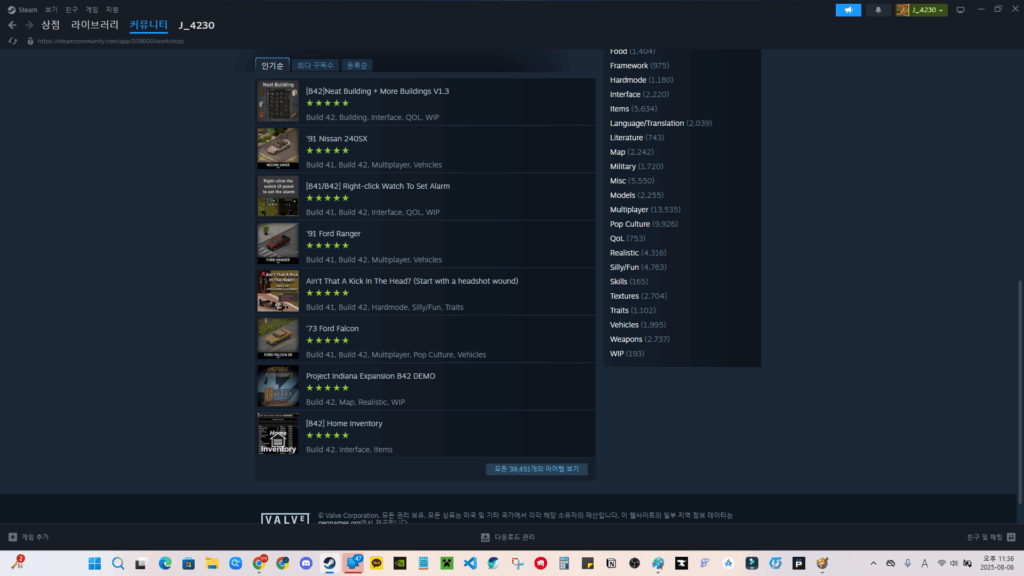Image resolution: width=1024 pixels, height=576 pixels.
Task: Open the 지원 menu
Action: click(x=112, y=10)
